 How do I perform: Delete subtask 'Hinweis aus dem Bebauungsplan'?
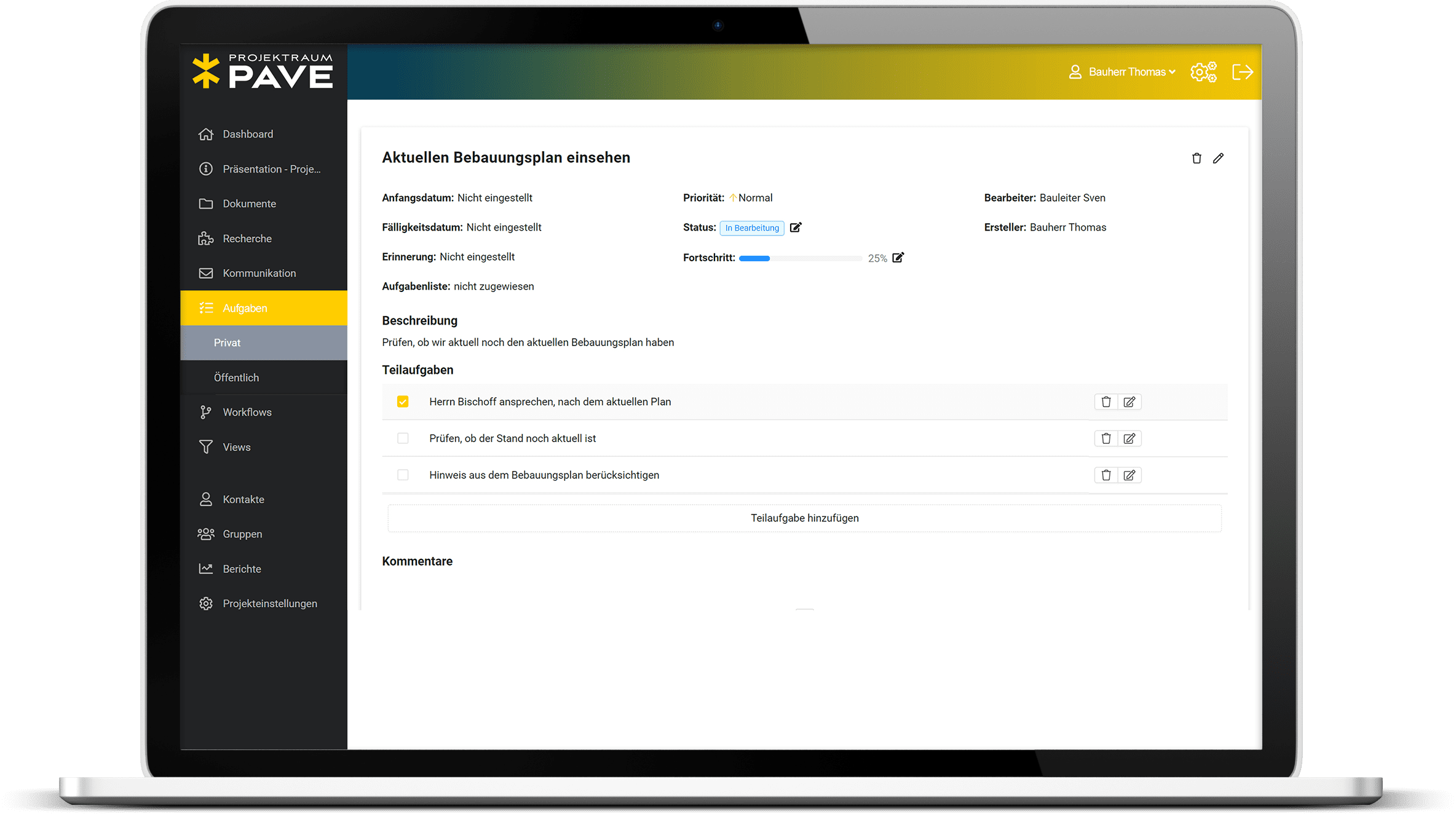1106,475
